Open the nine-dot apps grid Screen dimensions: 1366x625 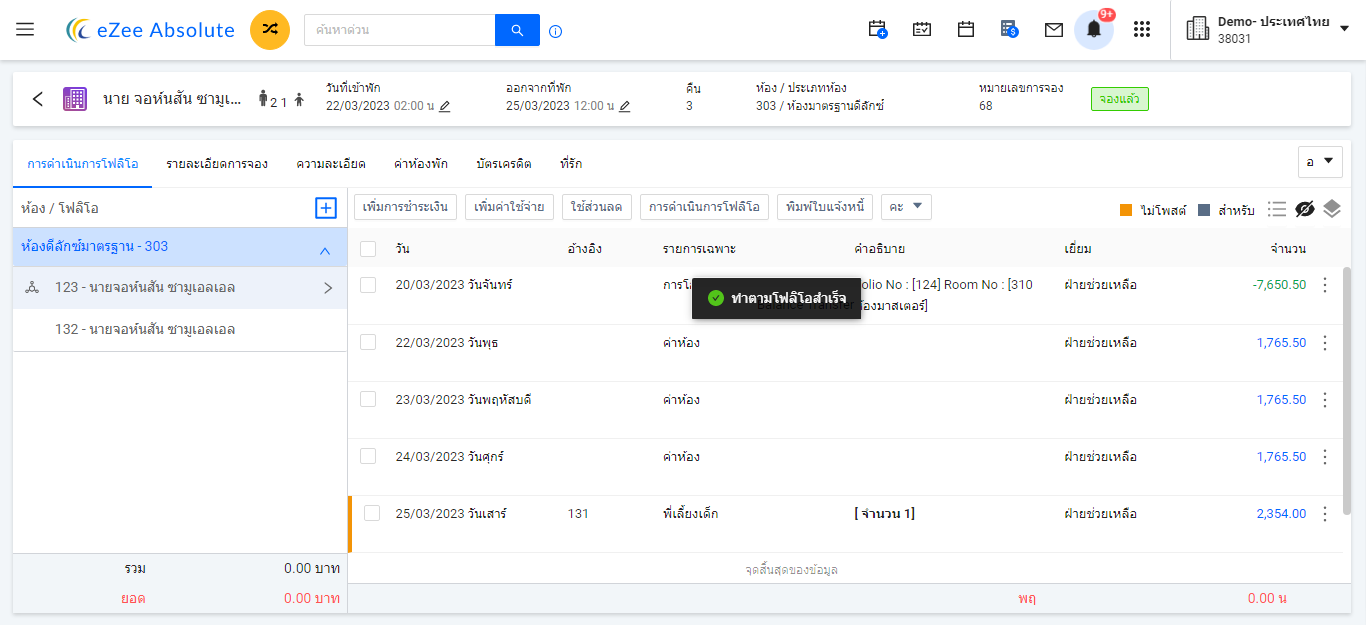1142,30
